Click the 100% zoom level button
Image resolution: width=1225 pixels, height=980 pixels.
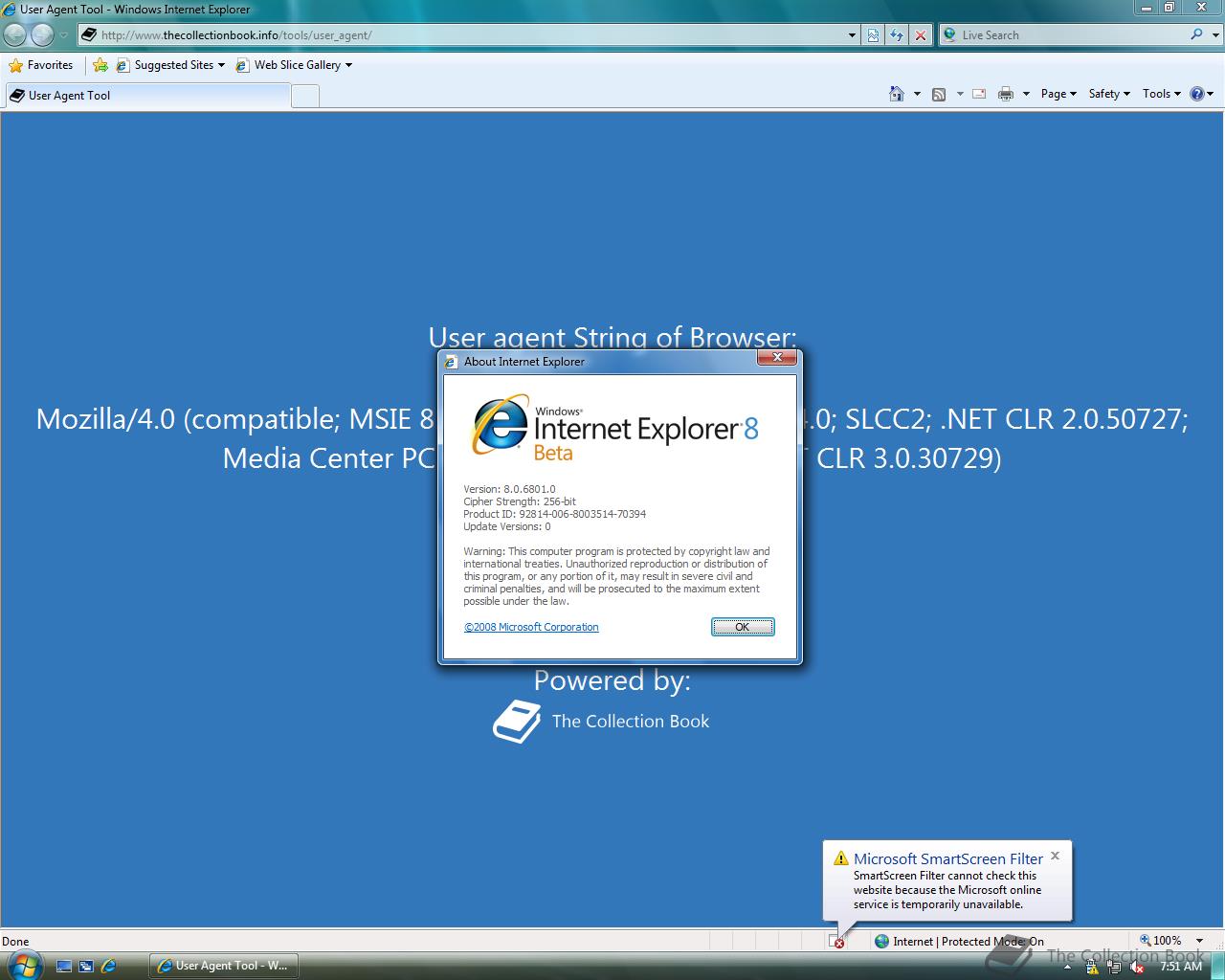coord(1161,941)
